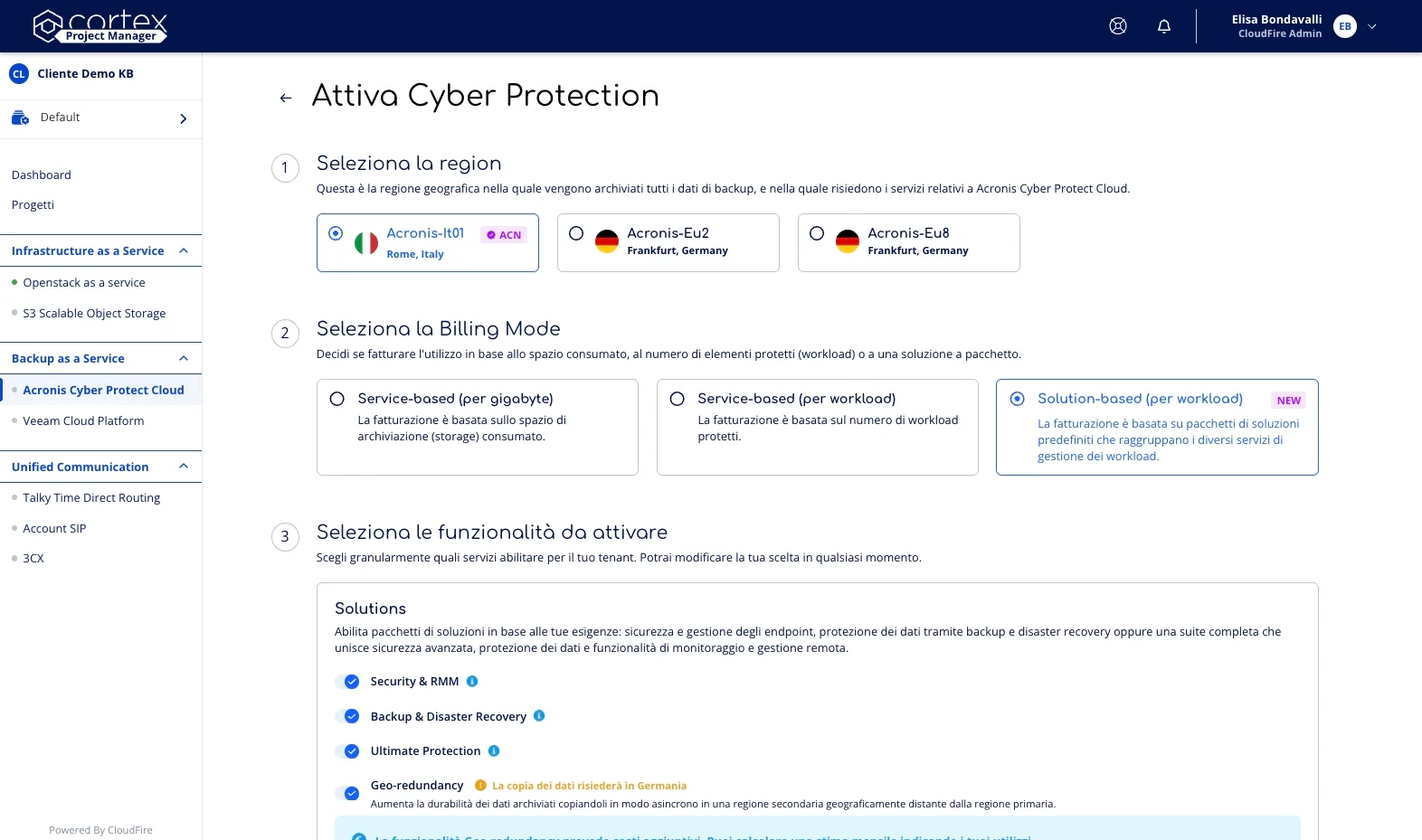Click the Powered By CloudFire text
Image resolution: width=1422 pixels, height=840 pixels.
[100, 830]
